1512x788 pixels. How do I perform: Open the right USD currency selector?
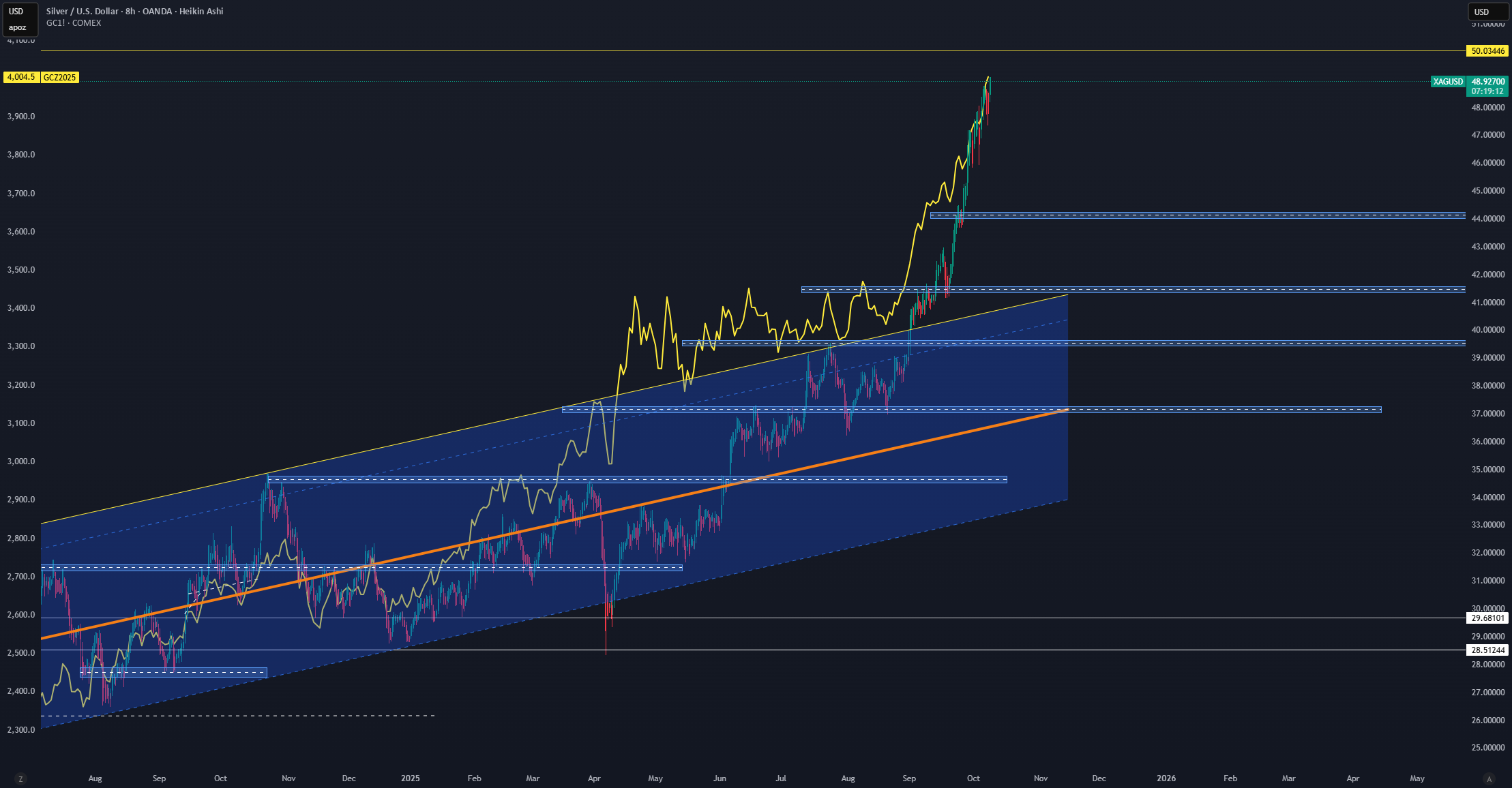(x=1487, y=12)
